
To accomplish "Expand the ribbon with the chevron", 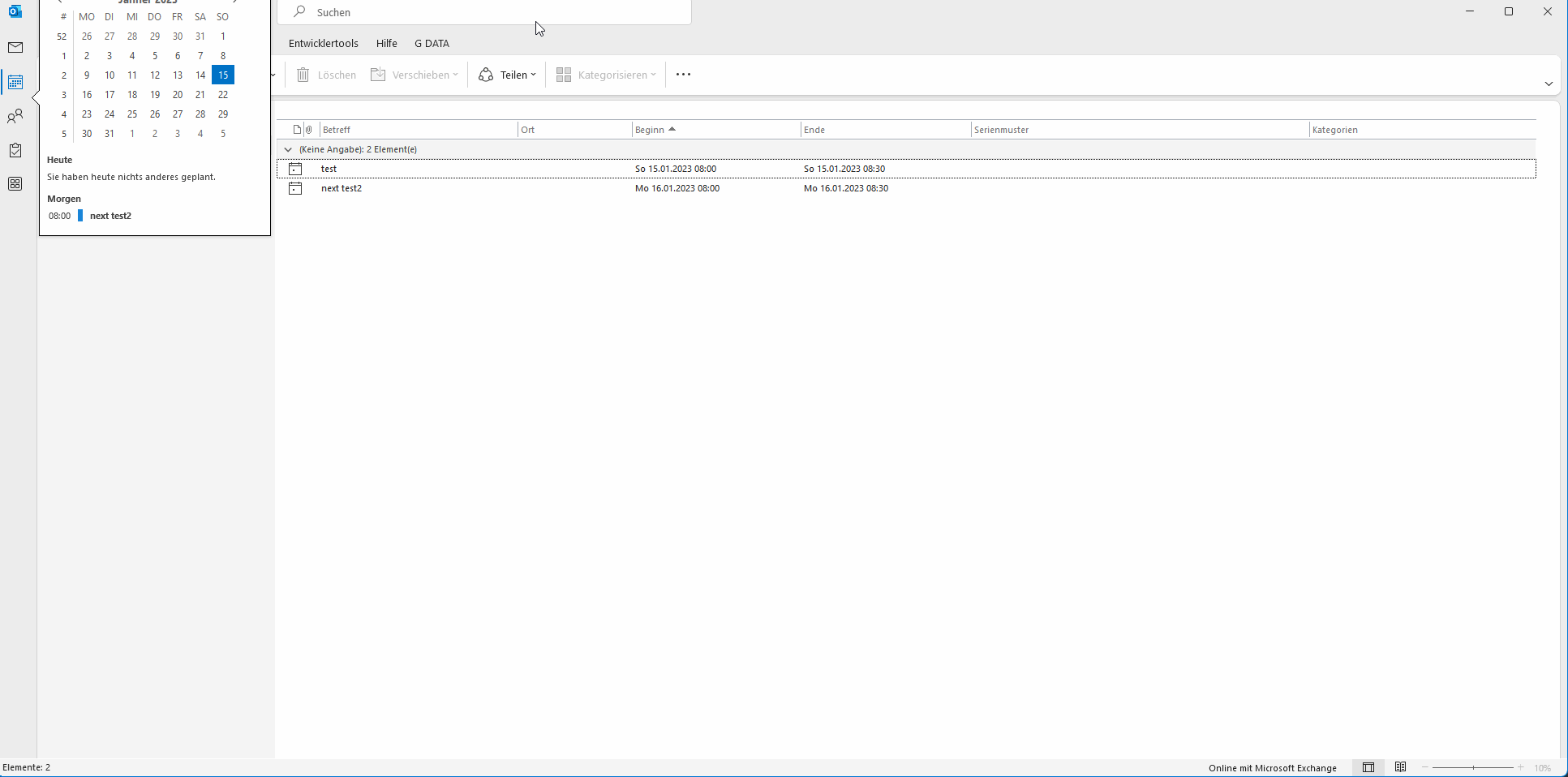I will click(x=1549, y=84).
